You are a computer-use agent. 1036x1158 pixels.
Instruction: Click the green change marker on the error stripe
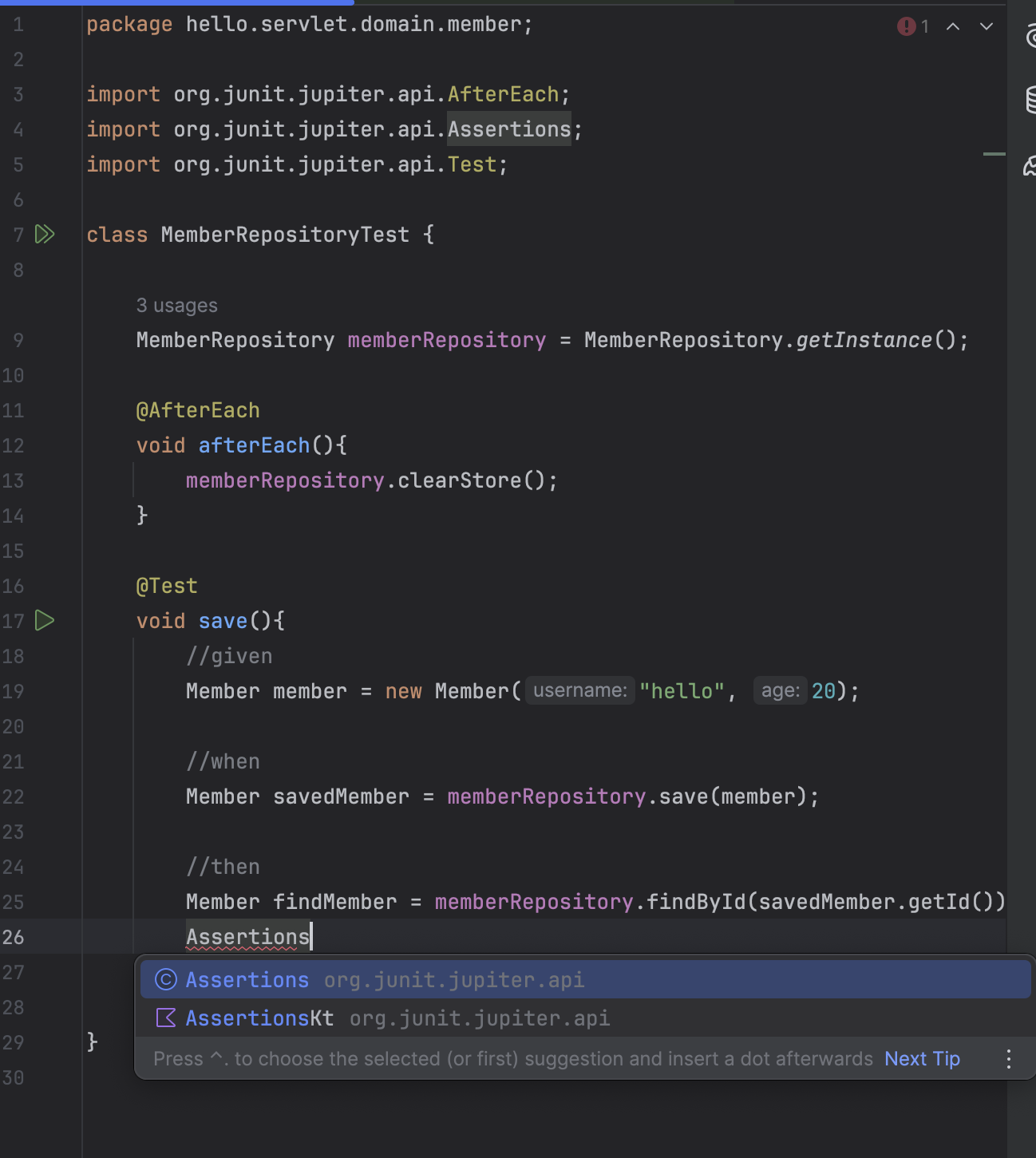(x=994, y=153)
